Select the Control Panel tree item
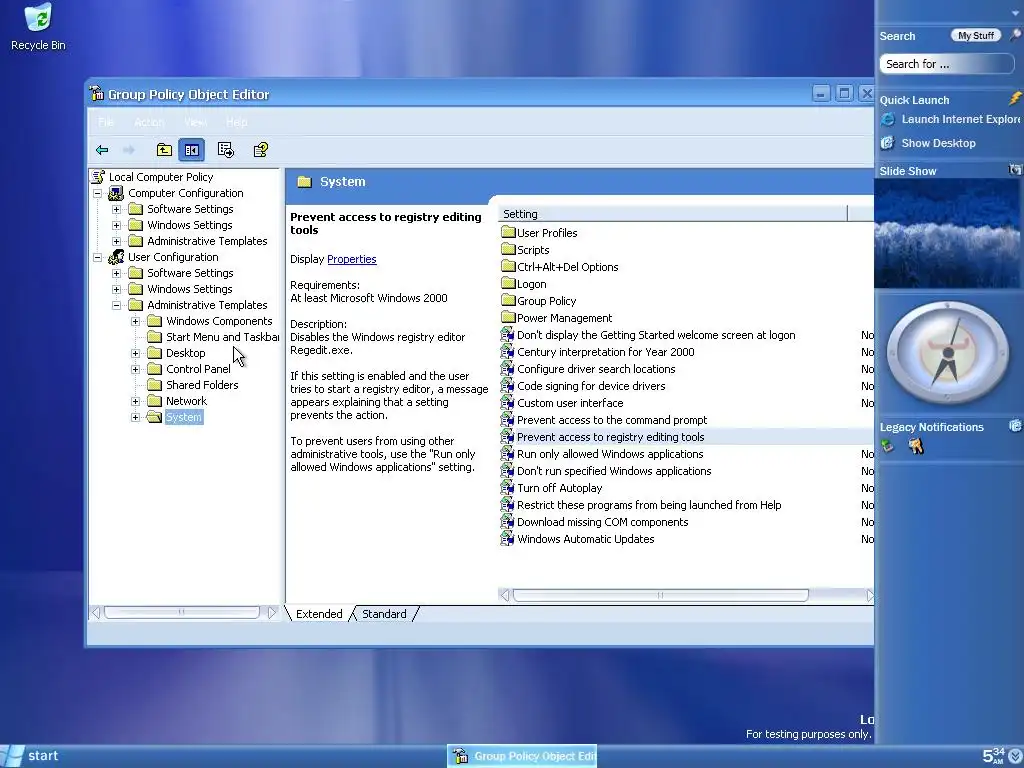Screen dimensions: 1024x768 click(198, 369)
